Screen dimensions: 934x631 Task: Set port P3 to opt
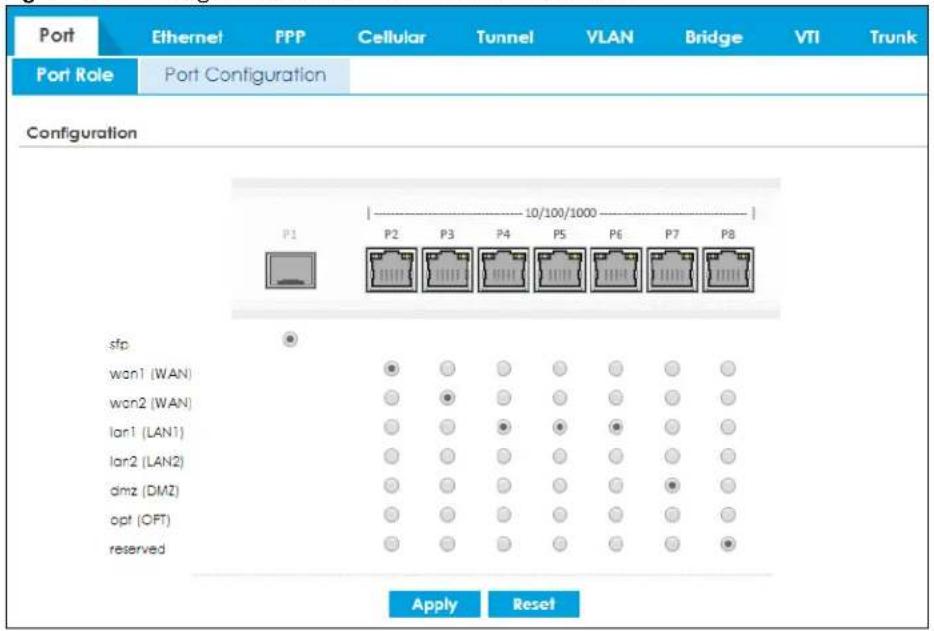[447, 514]
